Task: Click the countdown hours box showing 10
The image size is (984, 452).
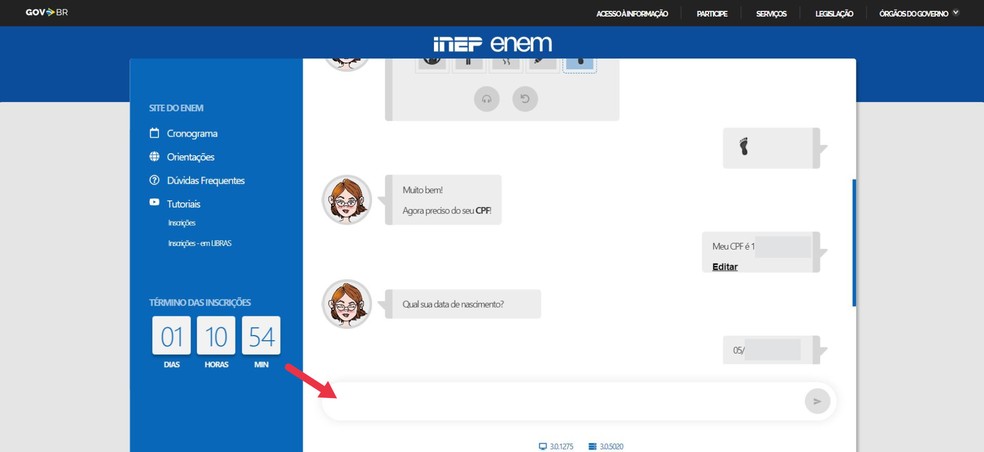Action: (216, 335)
